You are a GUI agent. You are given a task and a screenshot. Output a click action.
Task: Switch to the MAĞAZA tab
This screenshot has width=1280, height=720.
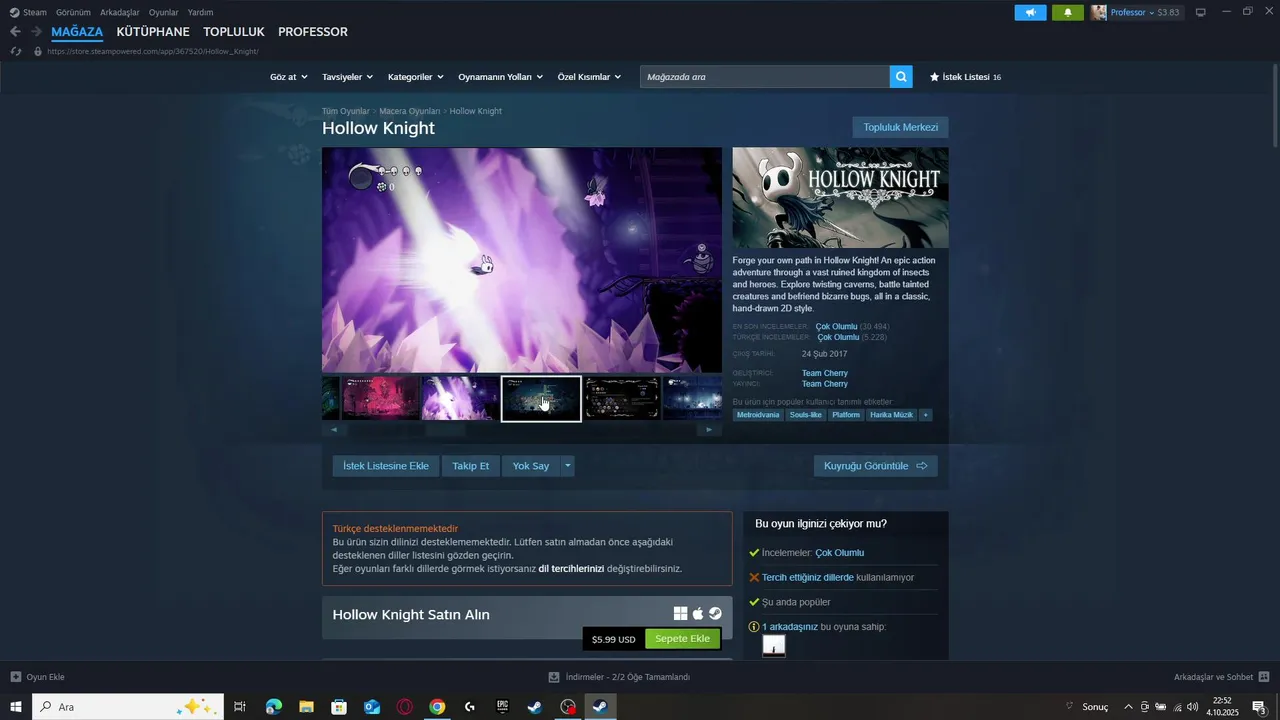(77, 32)
